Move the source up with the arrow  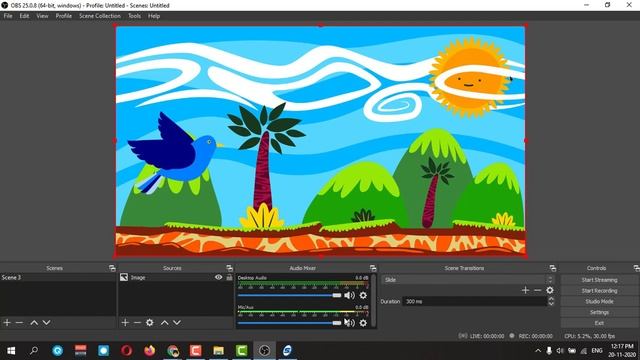pyautogui.click(x=164, y=322)
